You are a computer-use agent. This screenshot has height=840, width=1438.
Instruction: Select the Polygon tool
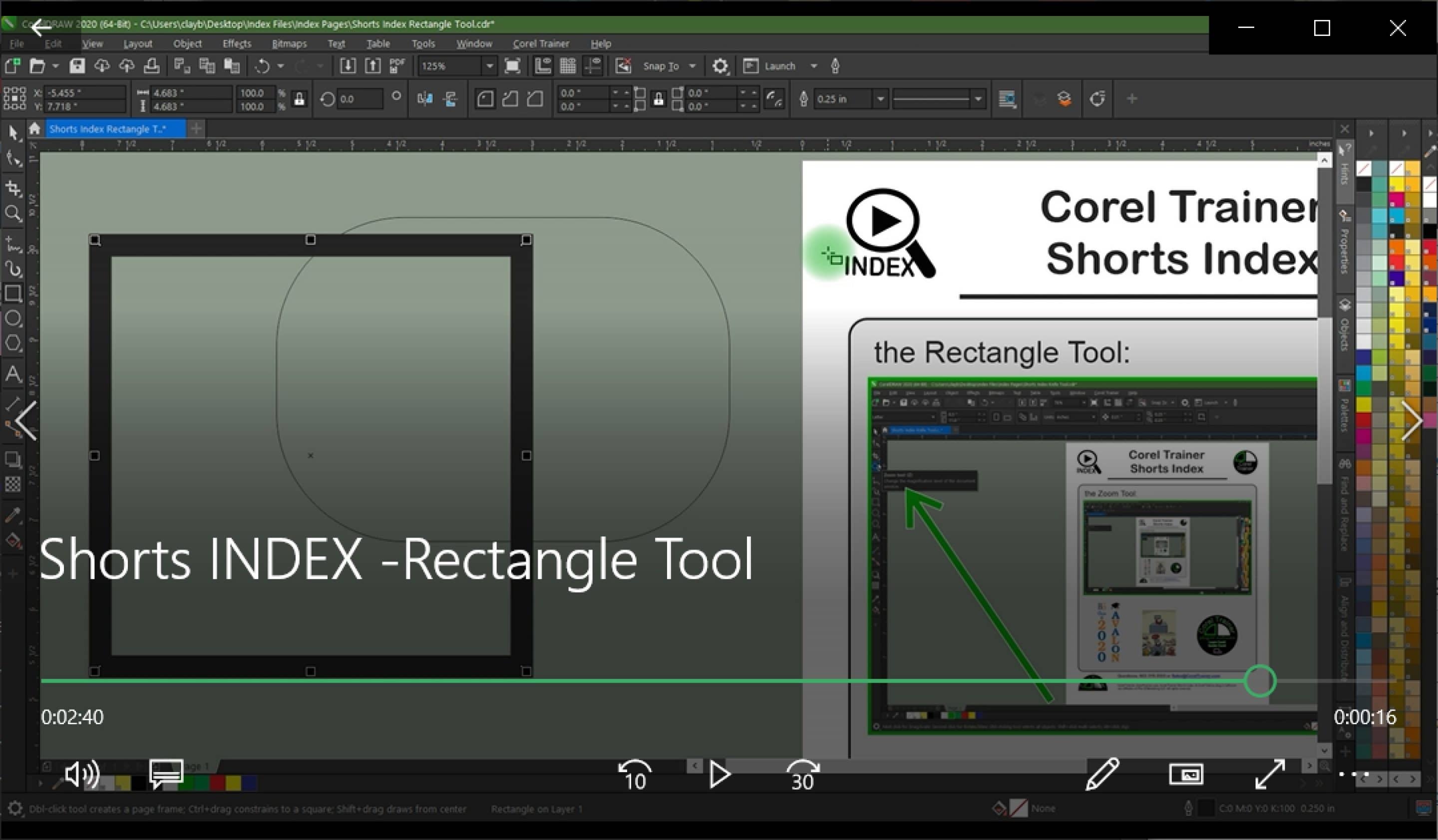(x=13, y=343)
